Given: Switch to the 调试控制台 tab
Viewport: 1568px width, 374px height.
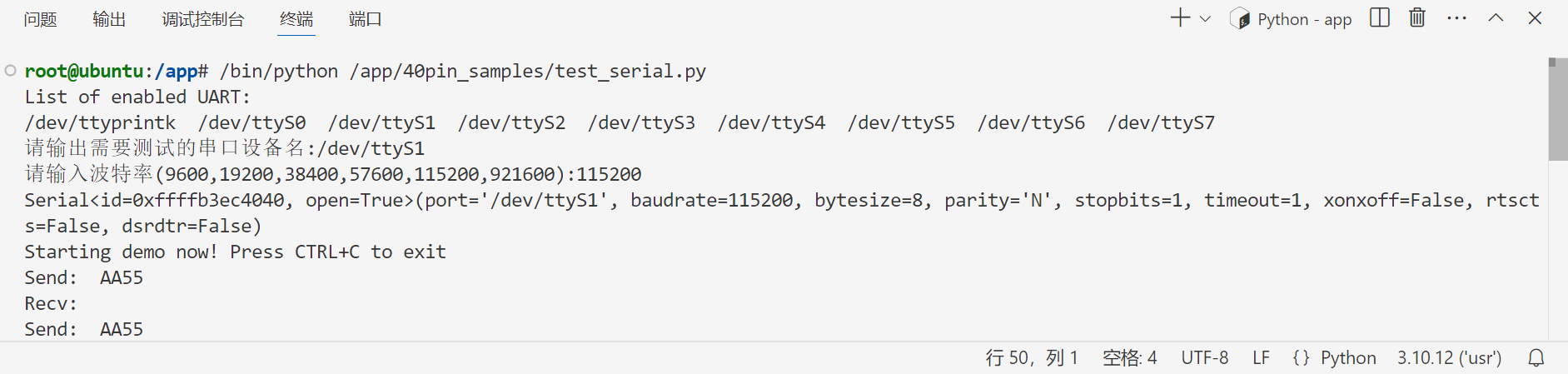Looking at the screenshot, I should pos(202,19).
